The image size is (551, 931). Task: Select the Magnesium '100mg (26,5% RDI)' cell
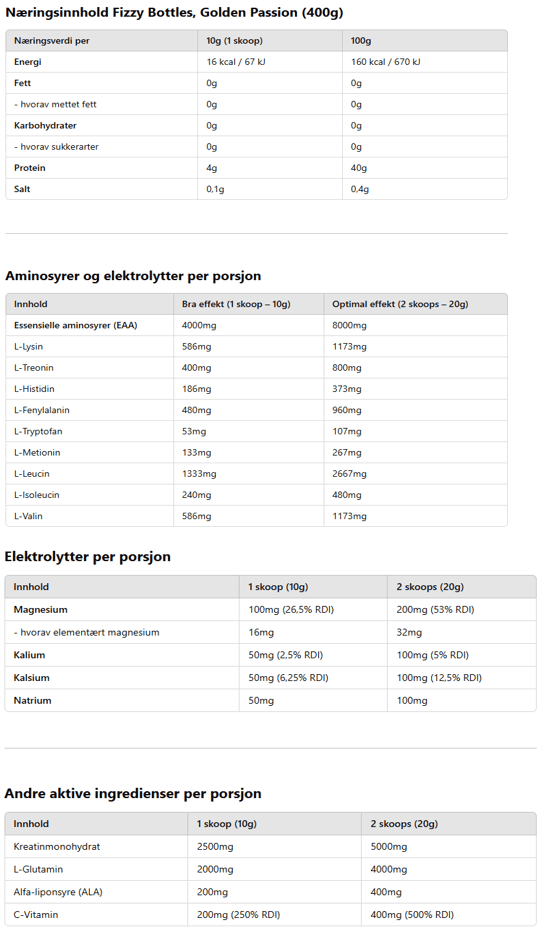tap(291, 610)
